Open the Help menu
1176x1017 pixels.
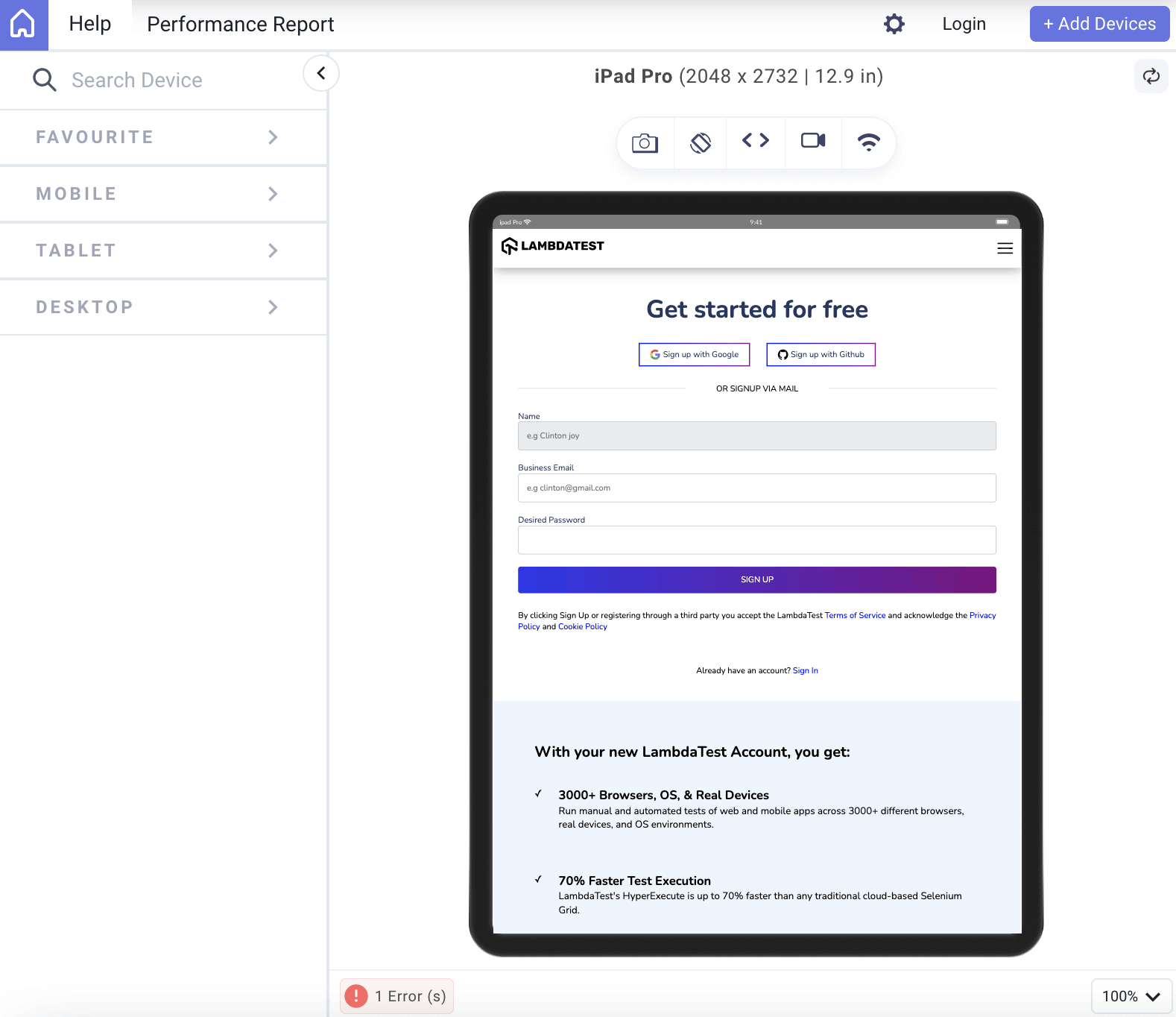tap(90, 24)
